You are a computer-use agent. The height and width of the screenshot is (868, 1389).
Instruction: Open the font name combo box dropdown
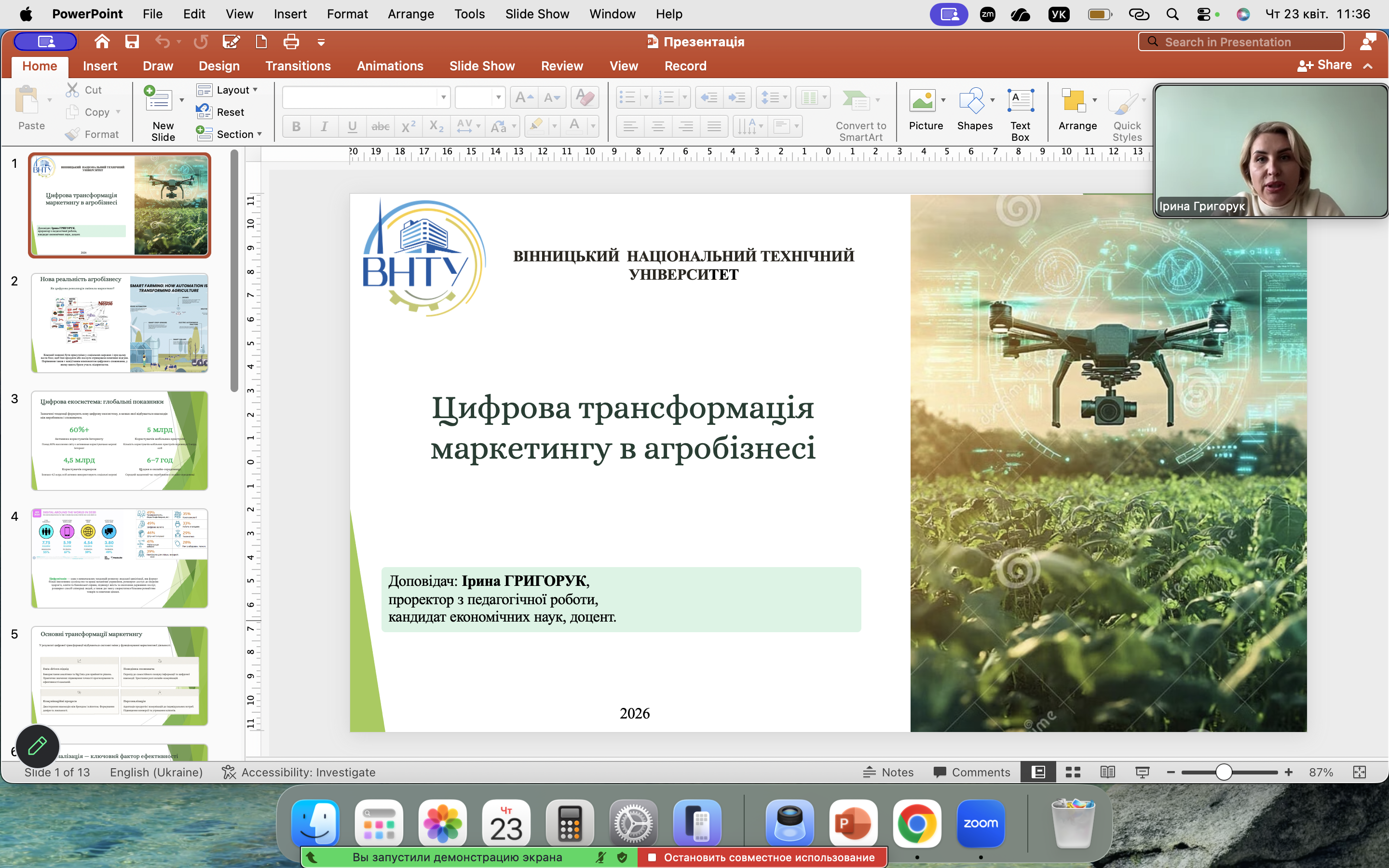(443, 97)
